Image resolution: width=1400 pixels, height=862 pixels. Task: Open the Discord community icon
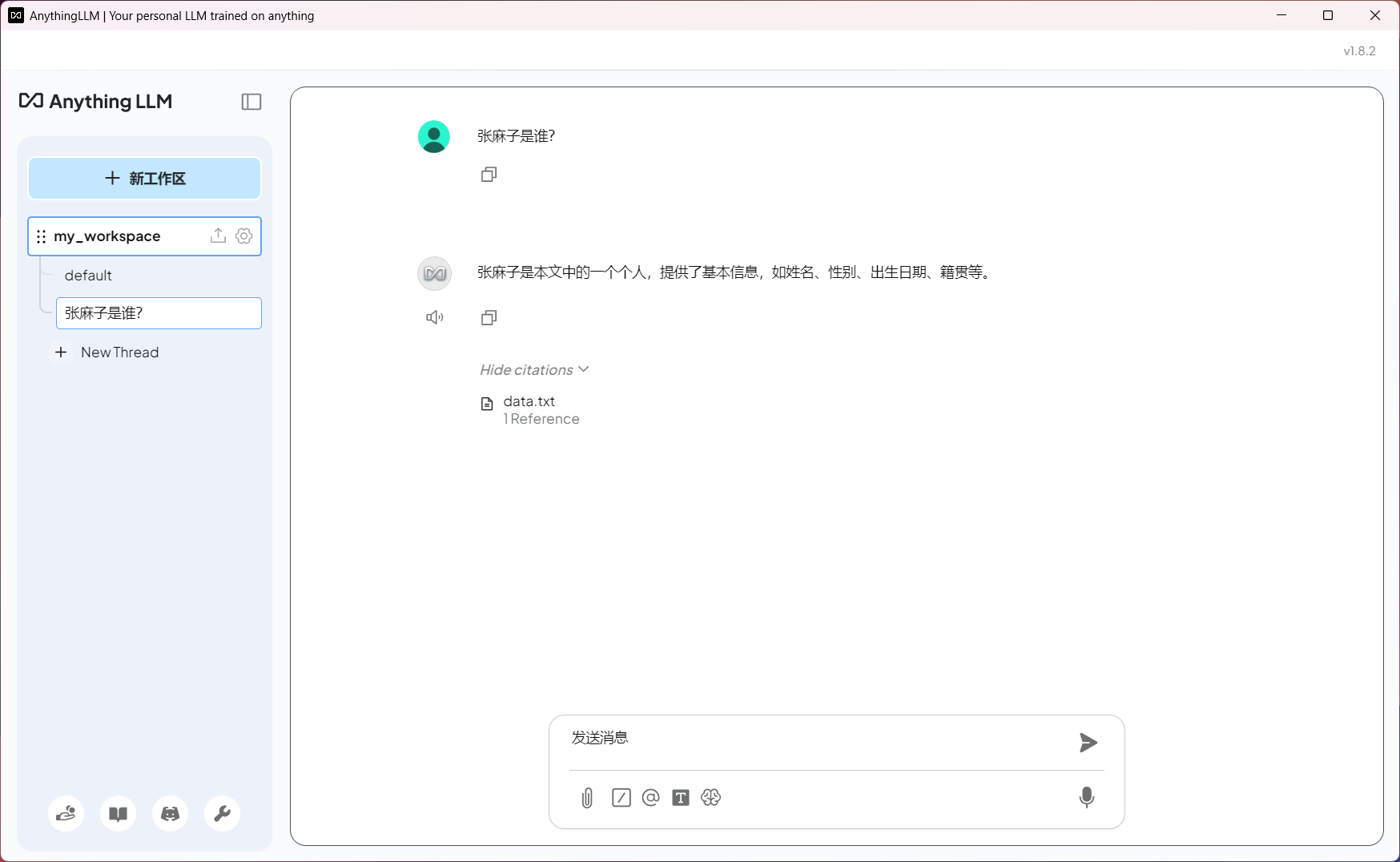click(x=171, y=814)
